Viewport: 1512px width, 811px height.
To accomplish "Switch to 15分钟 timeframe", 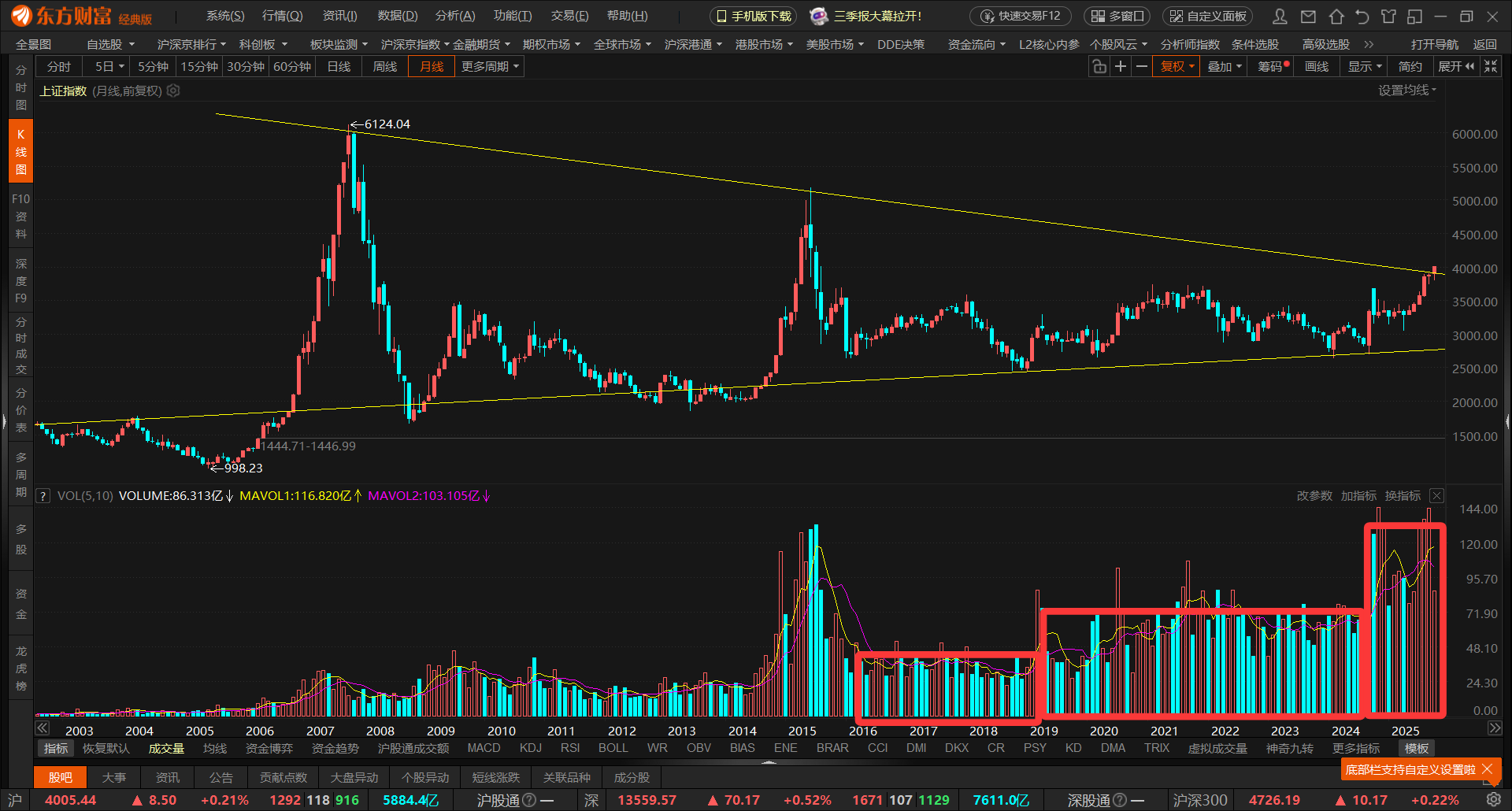I will (x=199, y=67).
